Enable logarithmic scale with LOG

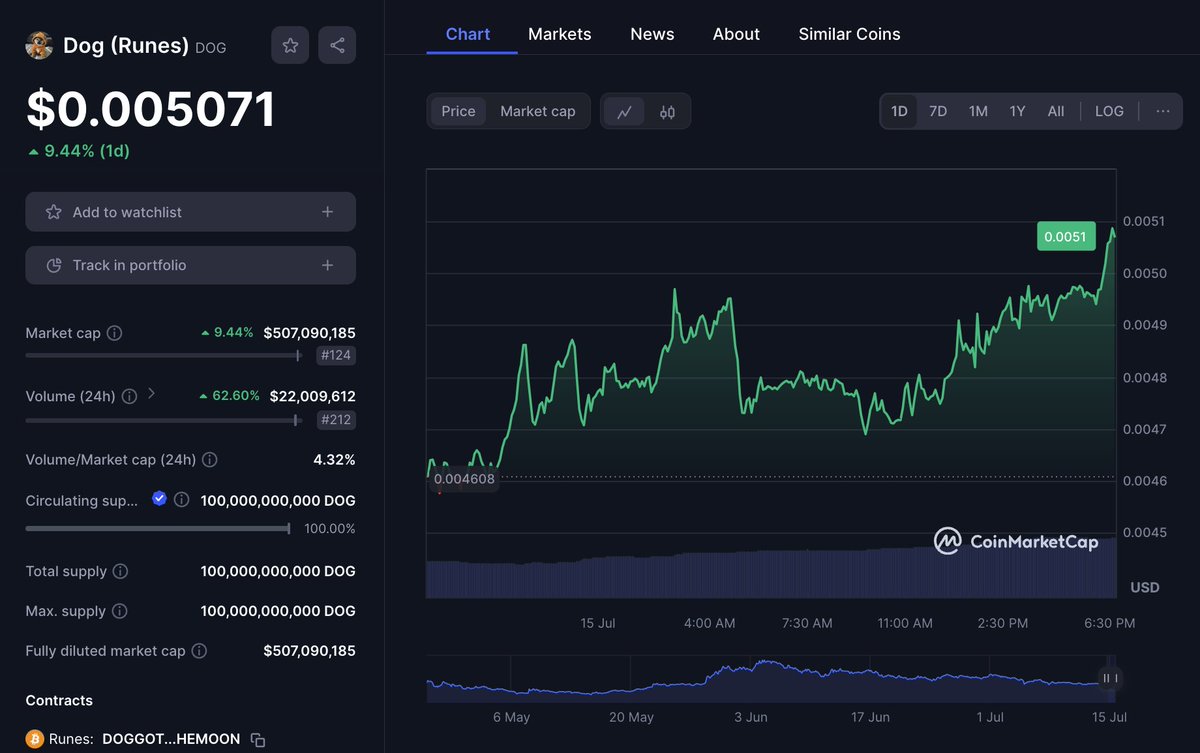pos(1109,111)
